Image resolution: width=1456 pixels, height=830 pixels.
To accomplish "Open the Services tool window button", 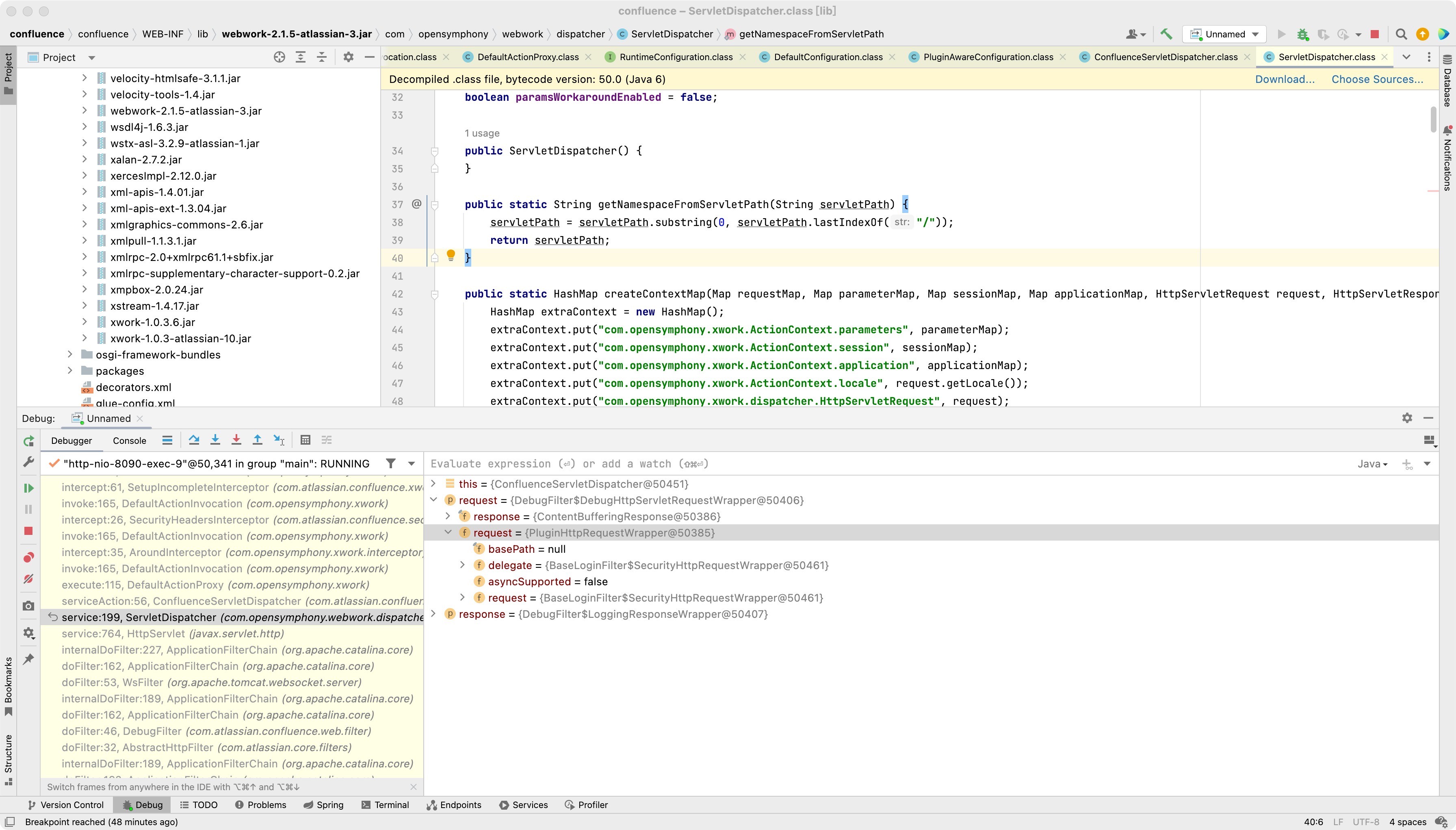I will [x=523, y=805].
